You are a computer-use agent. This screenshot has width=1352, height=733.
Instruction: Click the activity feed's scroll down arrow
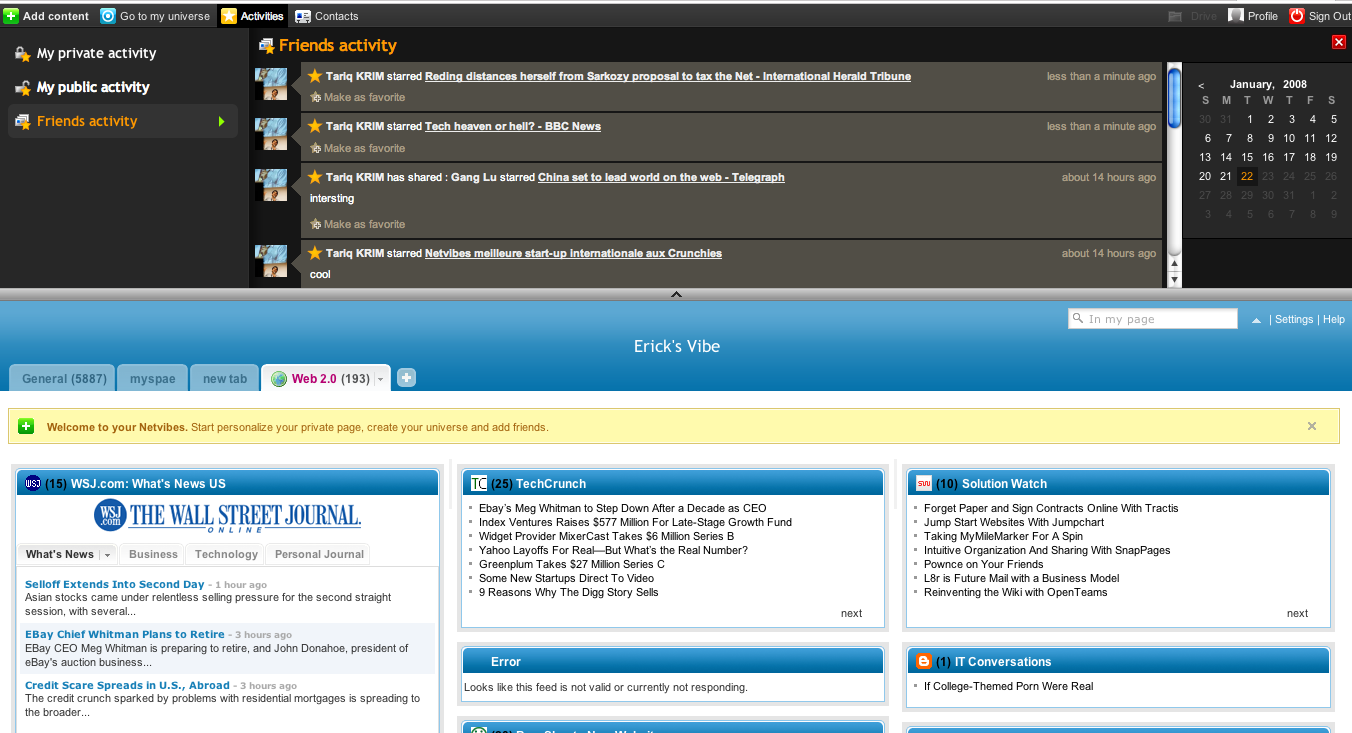click(1175, 279)
